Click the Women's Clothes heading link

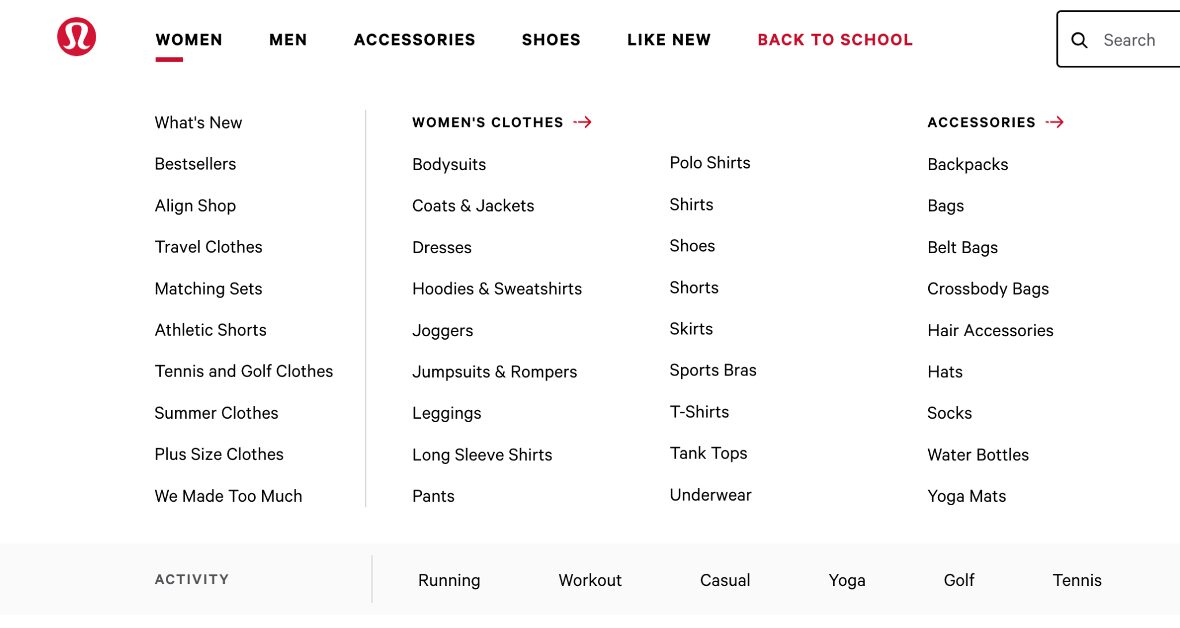488,122
